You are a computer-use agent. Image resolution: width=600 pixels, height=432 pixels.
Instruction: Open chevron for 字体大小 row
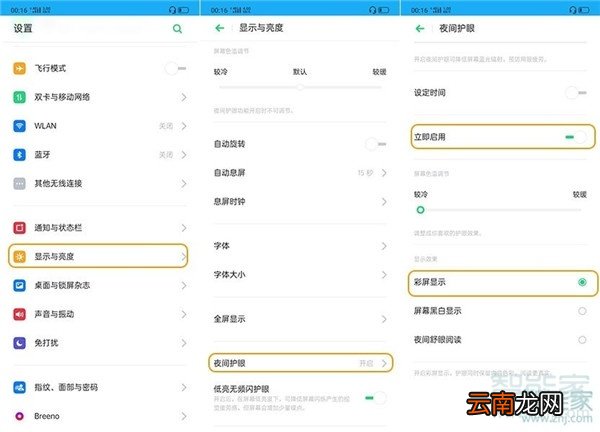coord(384,275)
